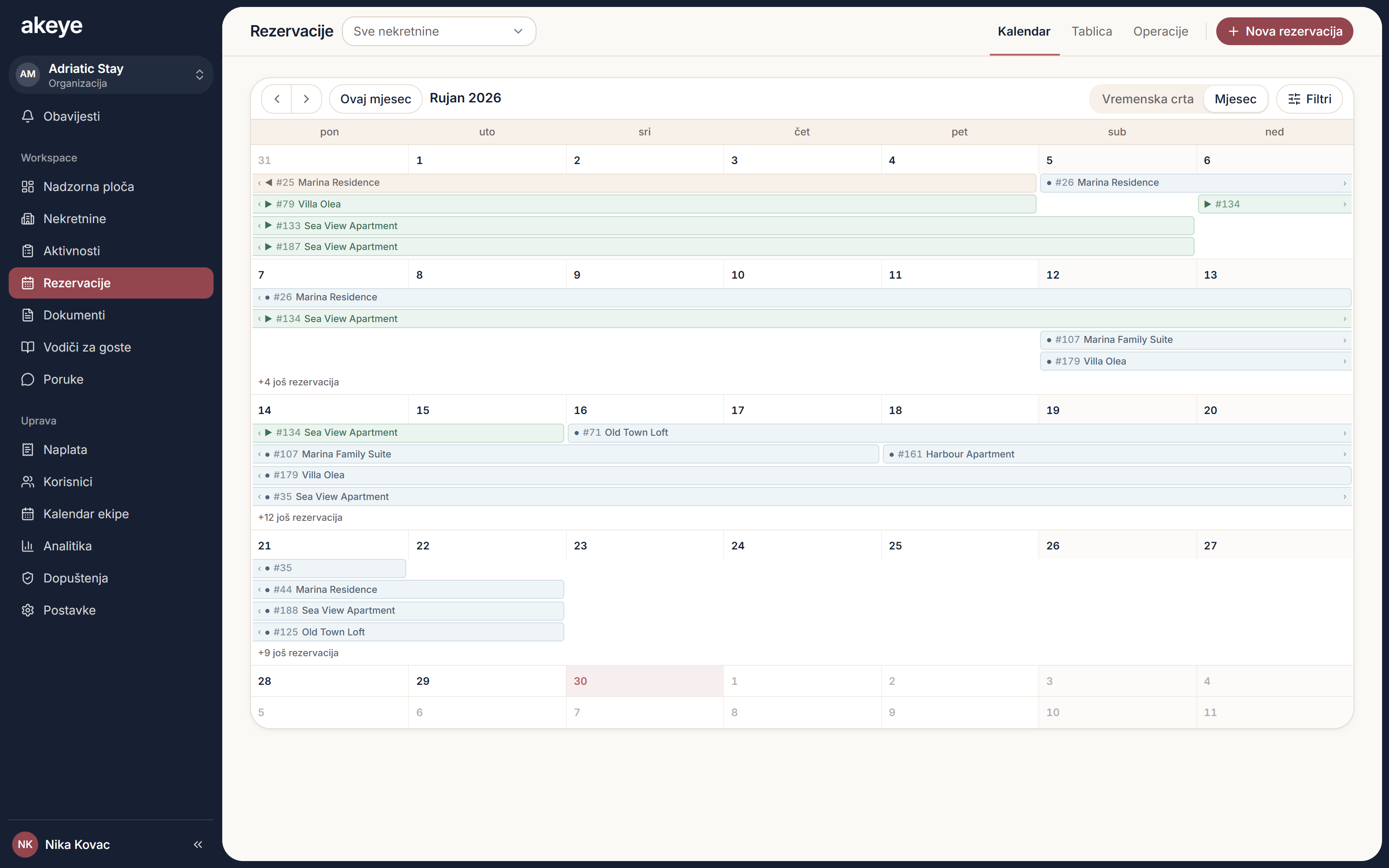Screen dimensions: 1389x868
Task: Expand +12 još rezervacija
Action: [x=300, y=517]
